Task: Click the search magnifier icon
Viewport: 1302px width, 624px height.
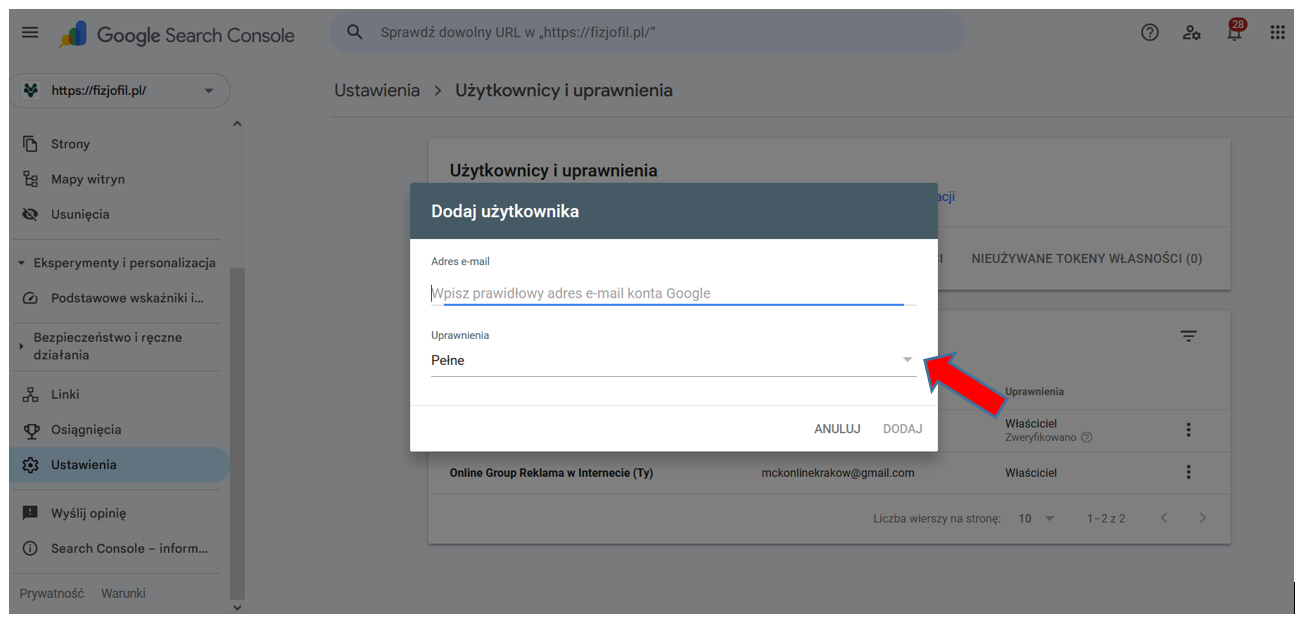Action: (354, 33)
